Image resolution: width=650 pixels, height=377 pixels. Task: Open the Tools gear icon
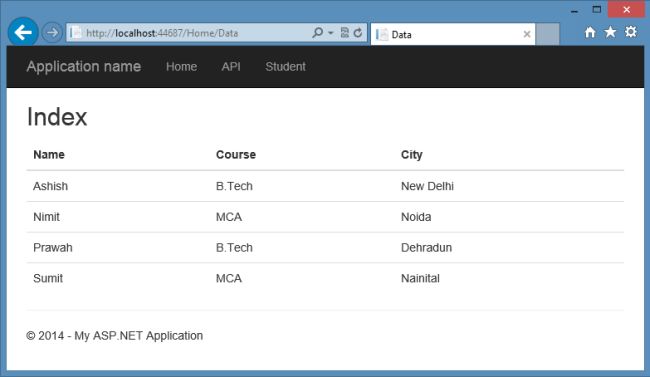(x=631, y=32)
